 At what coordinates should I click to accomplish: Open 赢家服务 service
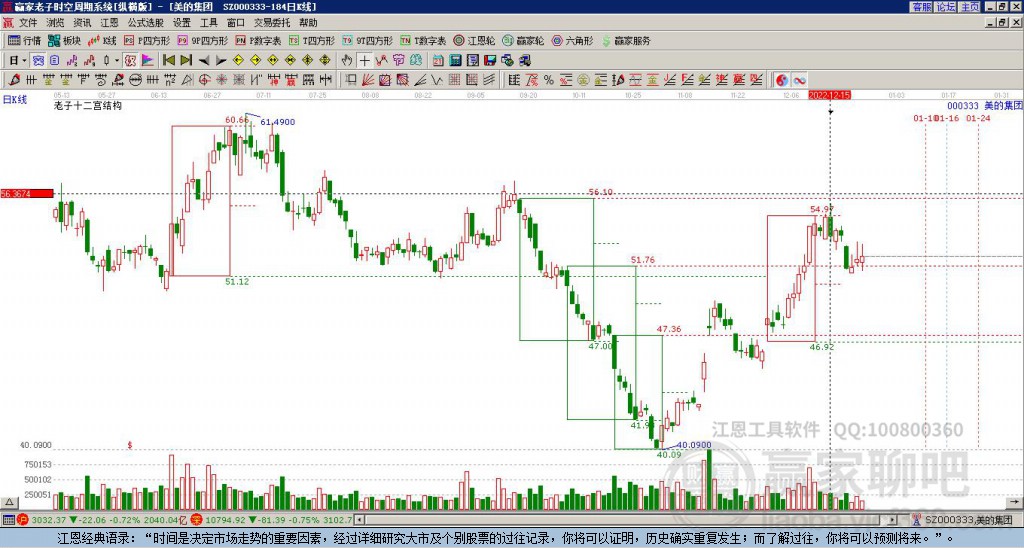click(x=626, y=40)
